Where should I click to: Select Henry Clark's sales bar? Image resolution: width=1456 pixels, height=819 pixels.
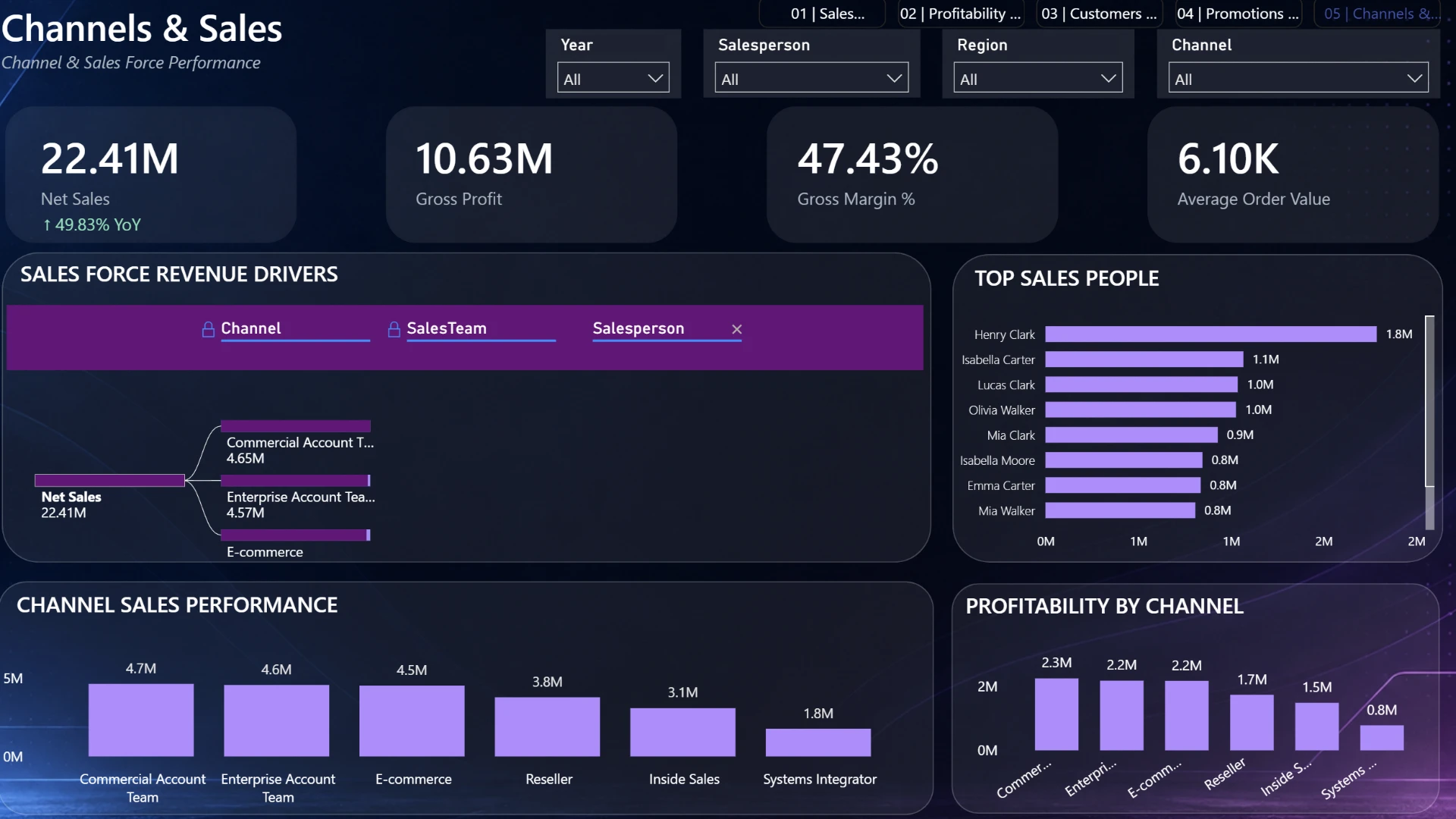tap(1210, 334)
